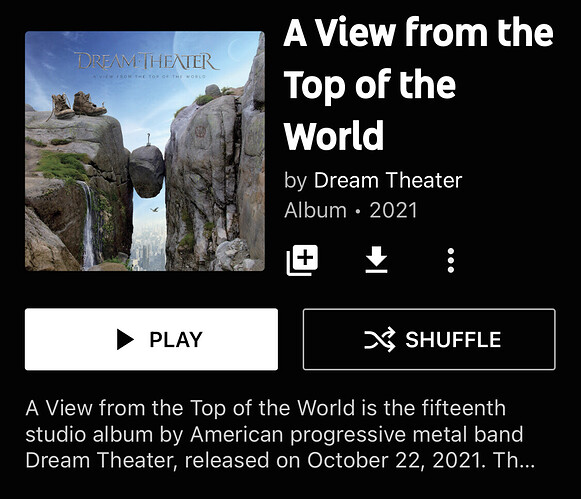Click the word 'by' before the artist name
Screen dimensions: 581x499
(295, 181)
